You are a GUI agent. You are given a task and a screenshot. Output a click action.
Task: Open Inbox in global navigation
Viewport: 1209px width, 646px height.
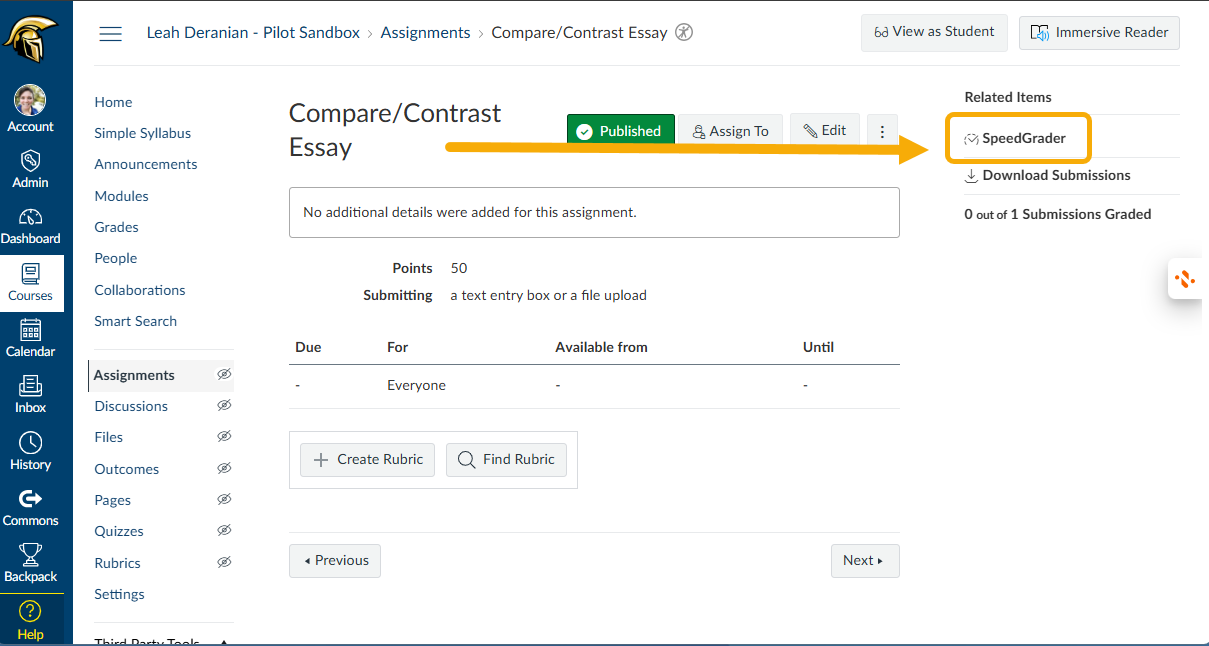pyautogui.click(x=30, y=394)
